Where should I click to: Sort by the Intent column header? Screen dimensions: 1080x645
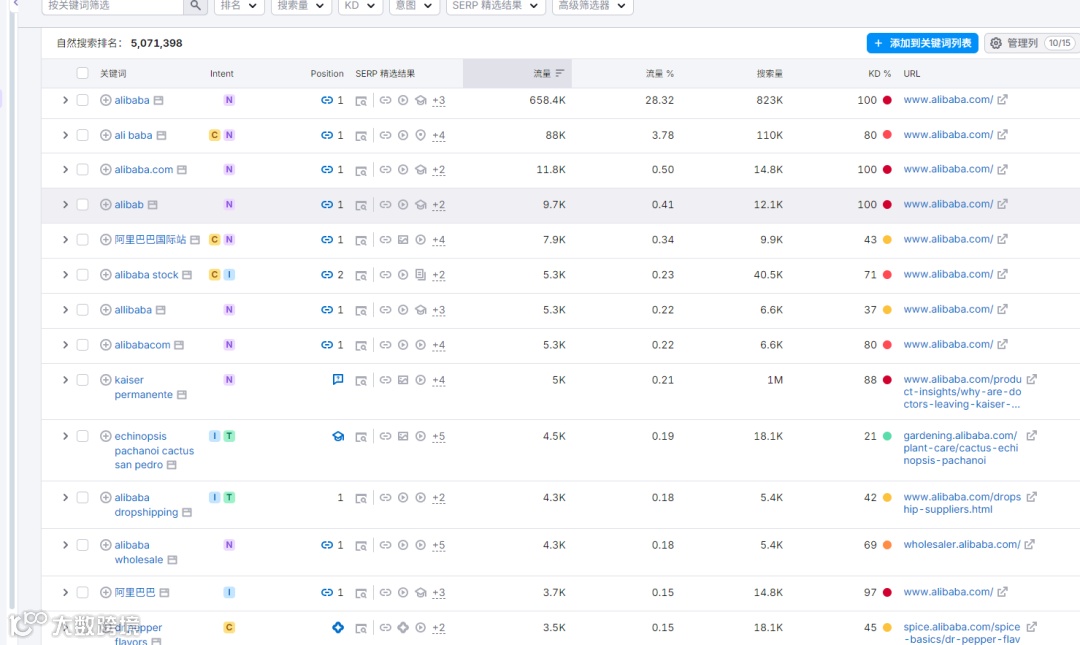[222, 73]
